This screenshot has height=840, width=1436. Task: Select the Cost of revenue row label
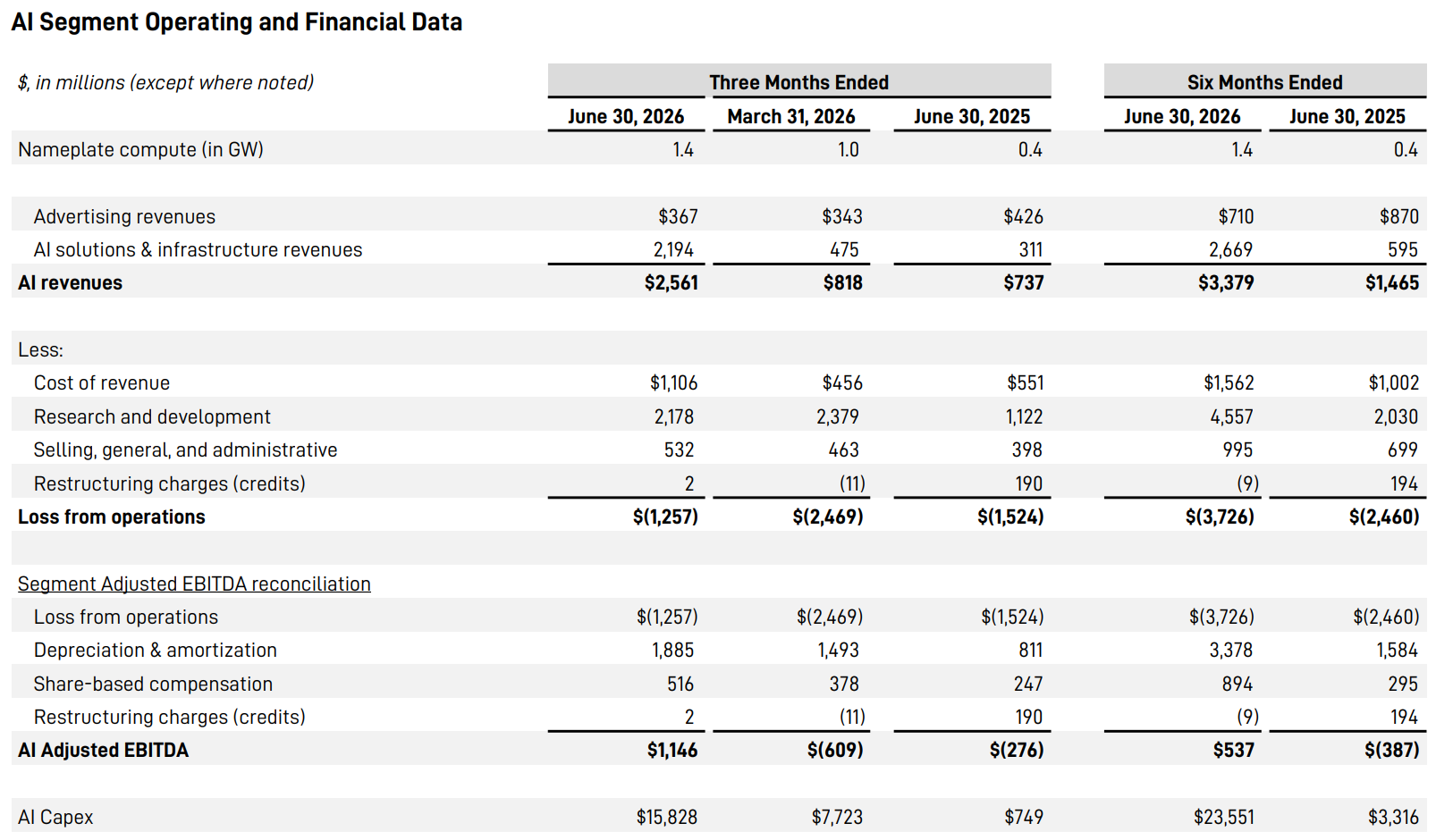(x=102, y=383)
